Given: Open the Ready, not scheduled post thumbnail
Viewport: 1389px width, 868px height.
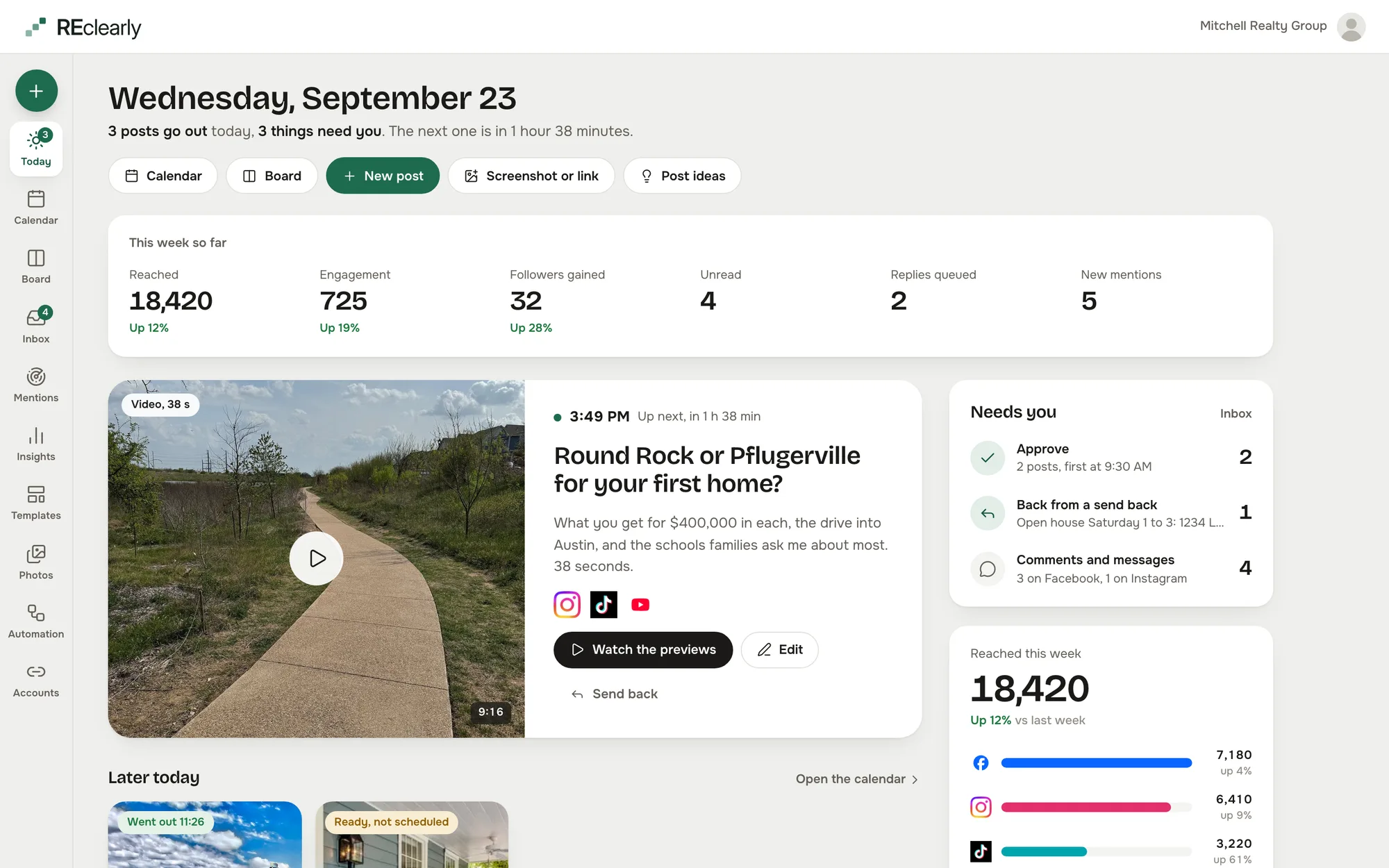Looking at the screenshot, I should point(412,835).
